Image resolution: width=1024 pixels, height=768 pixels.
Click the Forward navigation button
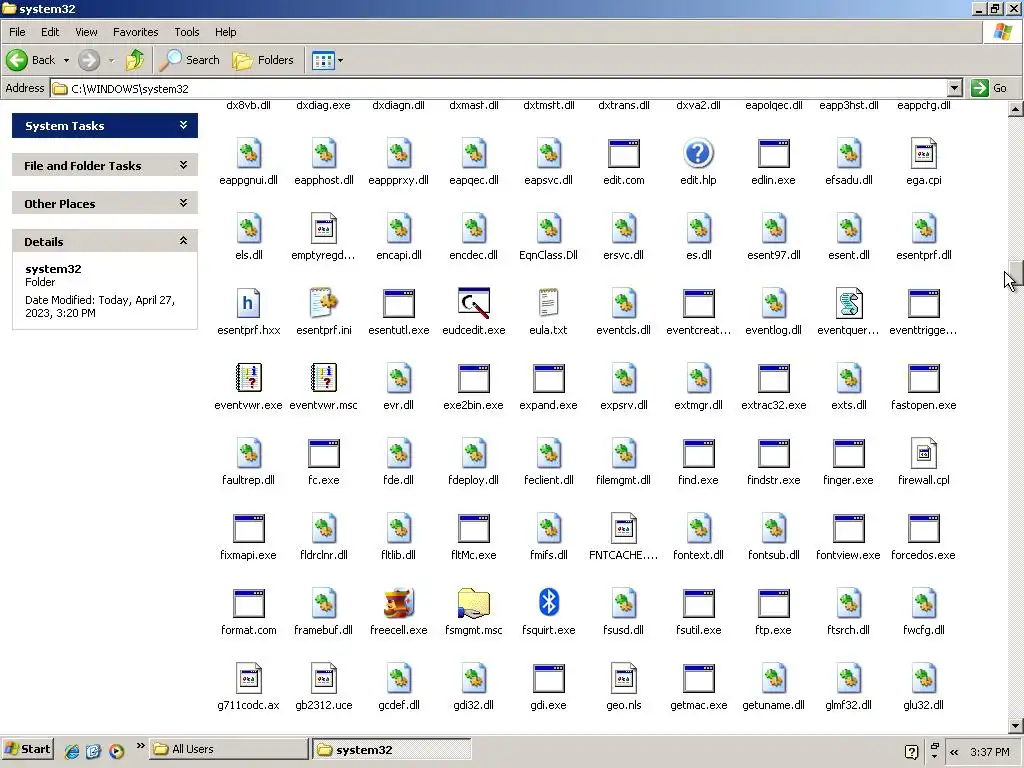click(89, 60)
